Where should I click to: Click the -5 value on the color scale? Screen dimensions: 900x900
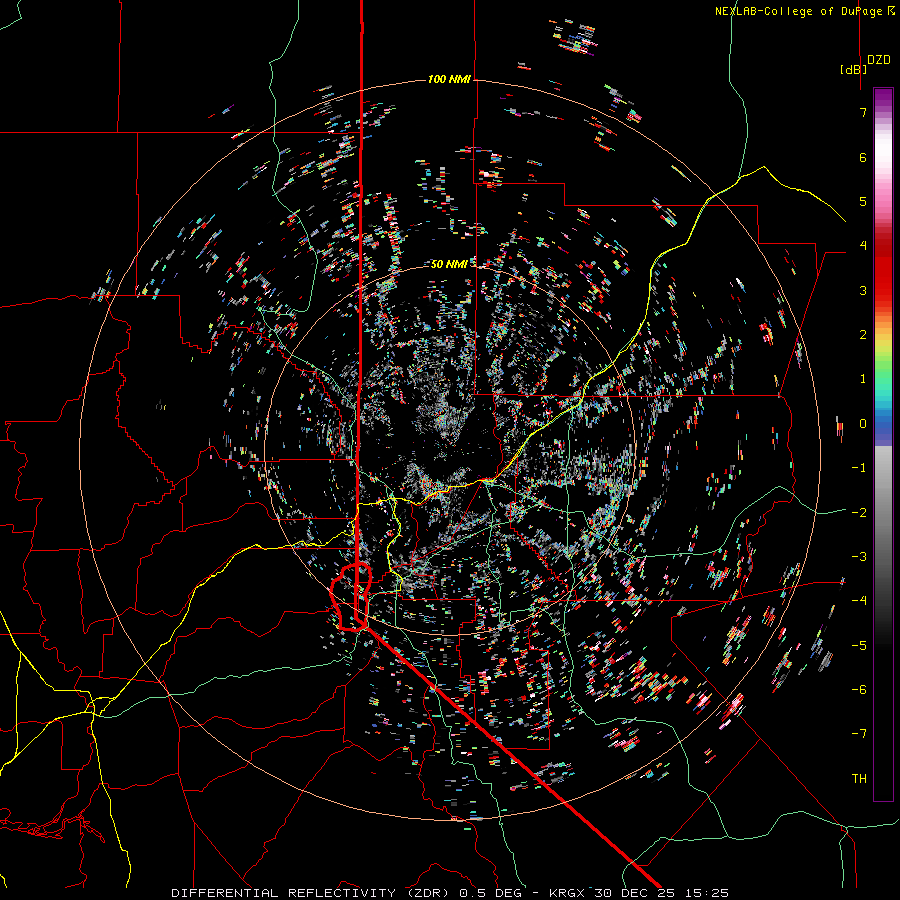(x=859, y=645)
